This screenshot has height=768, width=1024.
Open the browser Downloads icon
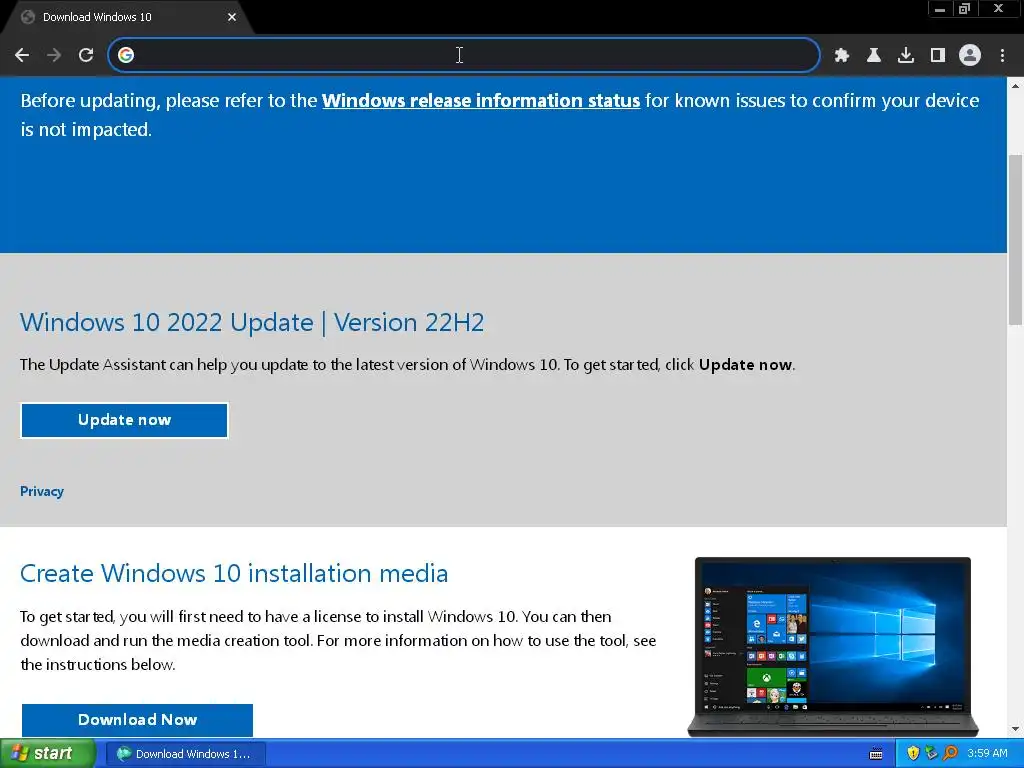tap(906, 55)
